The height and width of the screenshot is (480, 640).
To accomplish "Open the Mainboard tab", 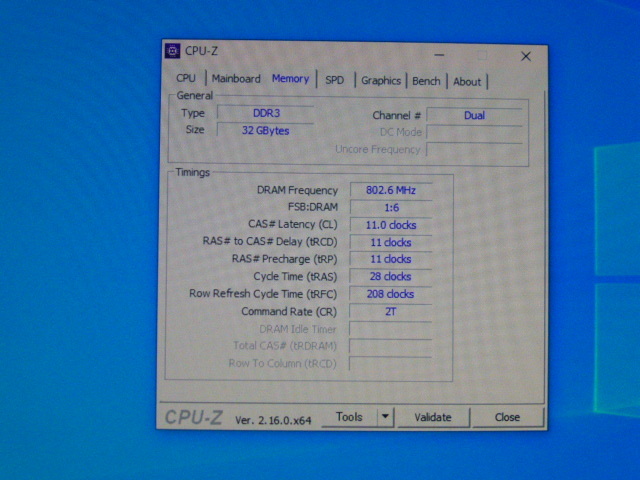I will [x=236, y=79].
